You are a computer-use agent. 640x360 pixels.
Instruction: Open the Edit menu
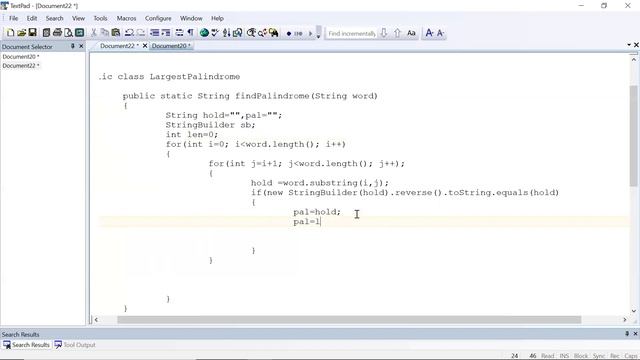tap(32, 18)
